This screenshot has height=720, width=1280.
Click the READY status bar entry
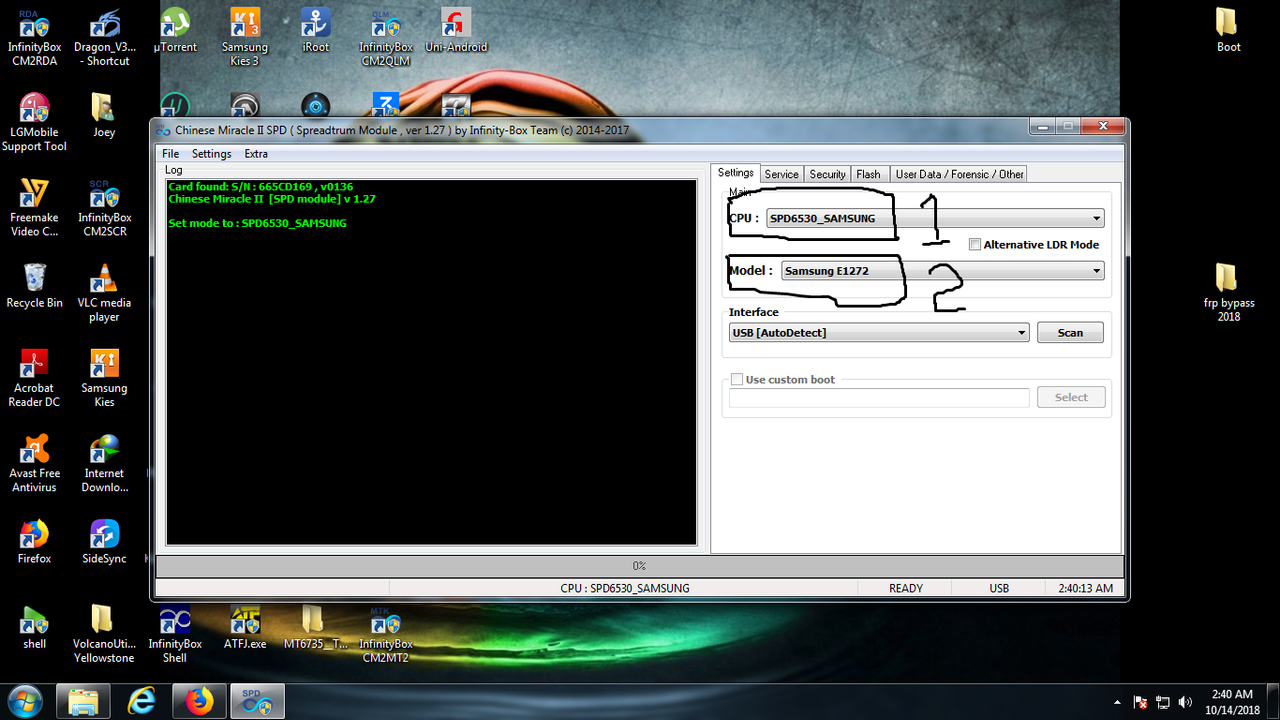(906, 589)
